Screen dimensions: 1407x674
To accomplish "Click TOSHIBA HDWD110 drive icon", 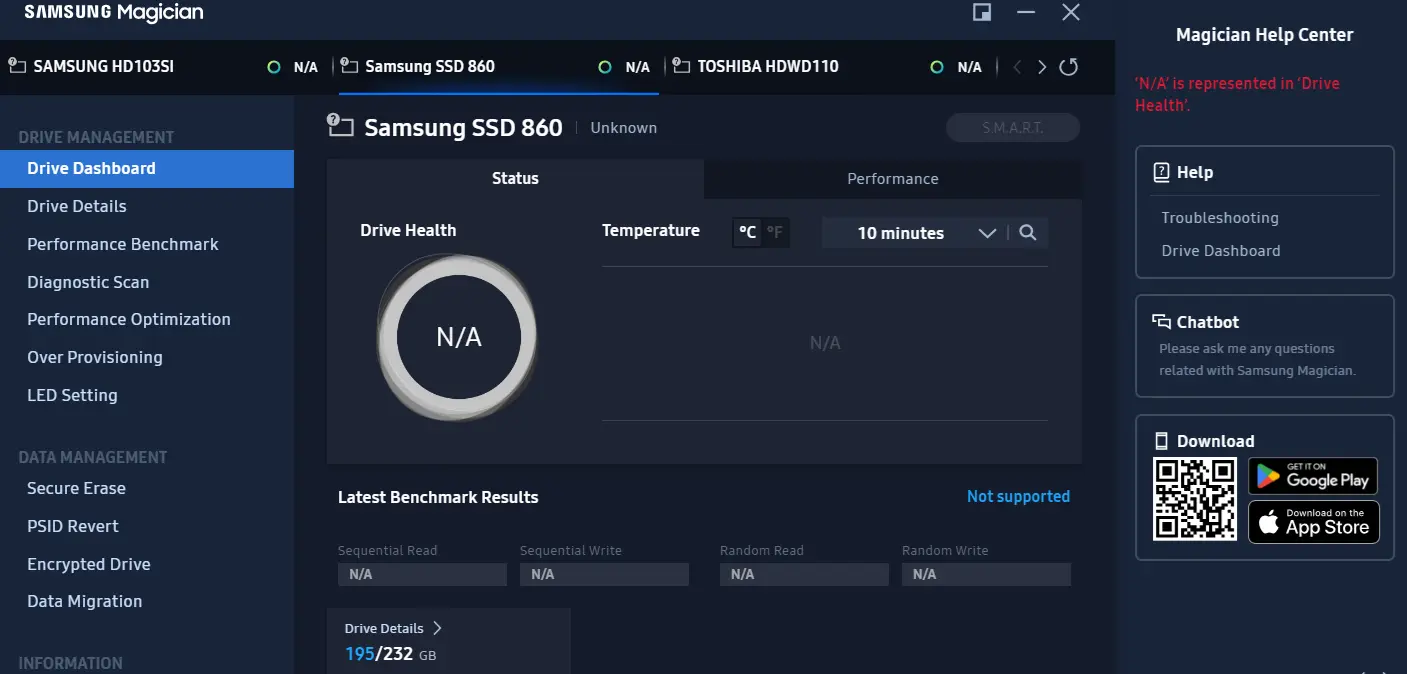I will [681, 66].
